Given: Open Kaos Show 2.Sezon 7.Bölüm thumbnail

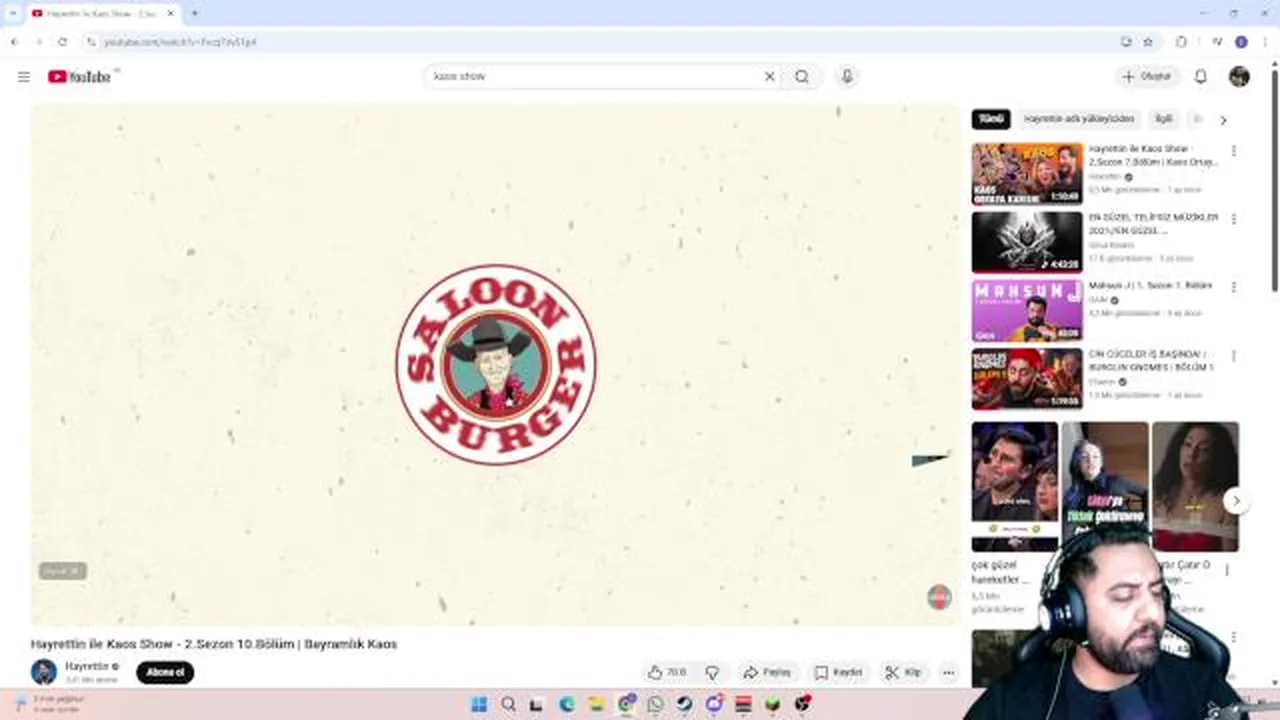Looking at the screenshot, I should point(1027,174).
